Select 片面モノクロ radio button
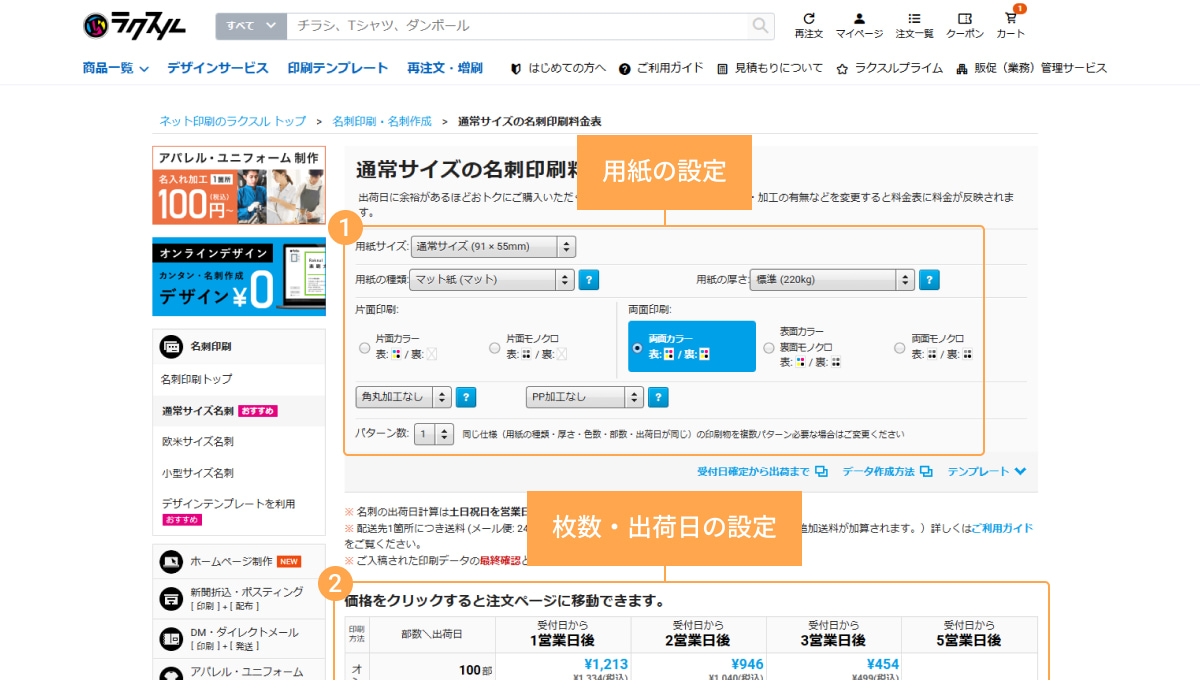Viewport: 1200px width, 680px height. (x=494, y=348)
